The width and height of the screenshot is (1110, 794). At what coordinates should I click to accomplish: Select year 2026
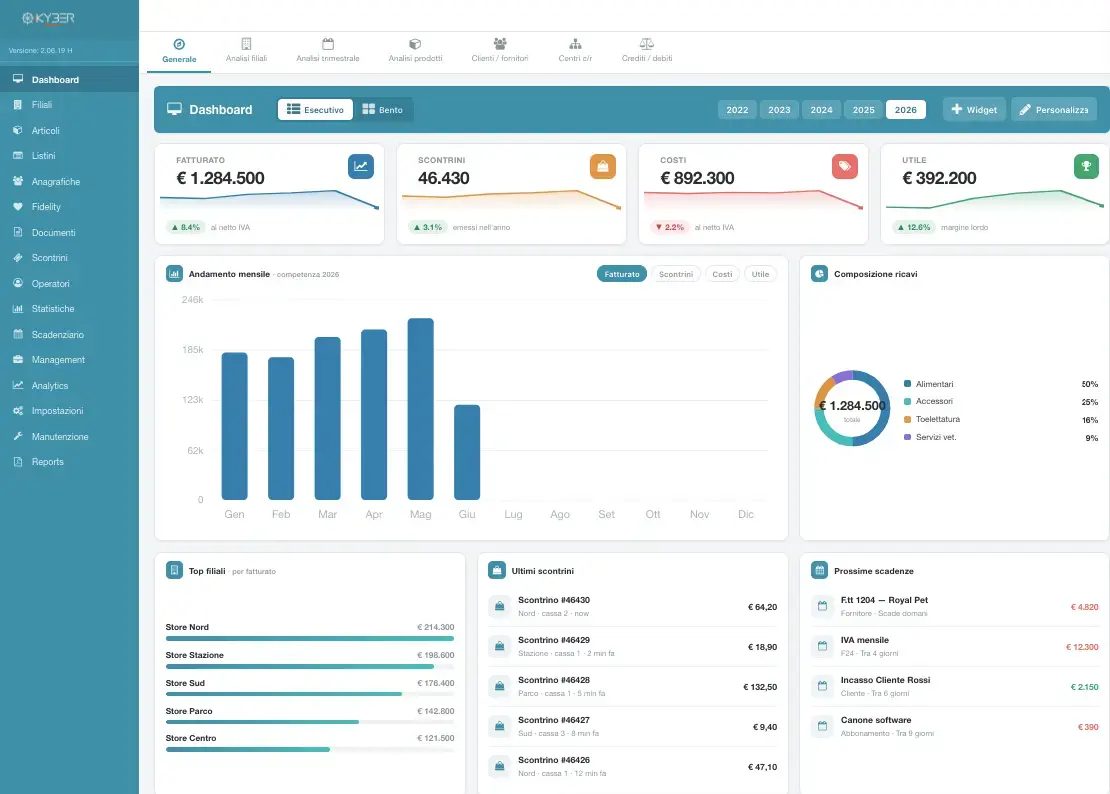(x=905, y=110)
